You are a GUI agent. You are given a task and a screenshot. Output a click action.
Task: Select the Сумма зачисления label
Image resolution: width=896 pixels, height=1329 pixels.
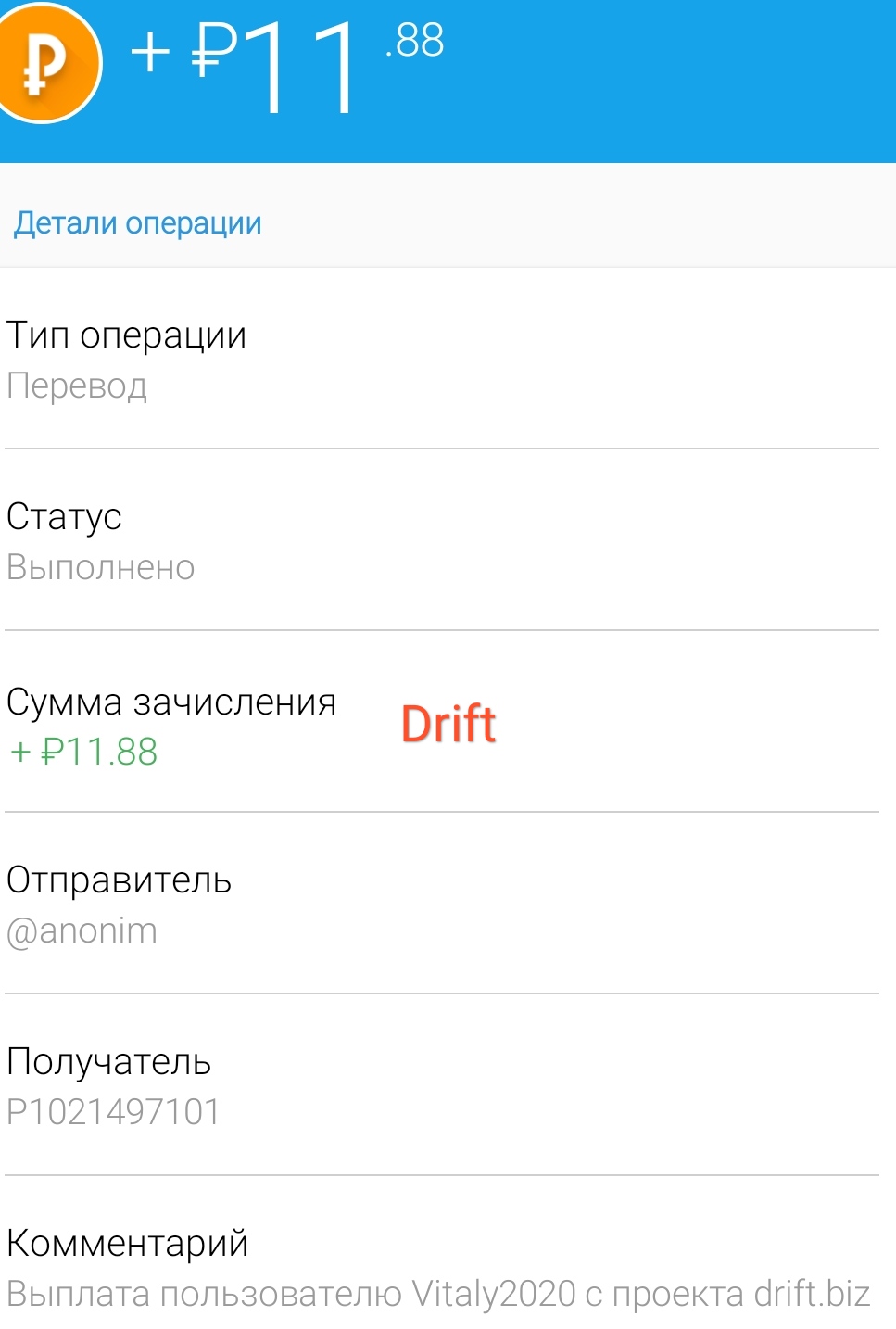click(x=171, y=702)
